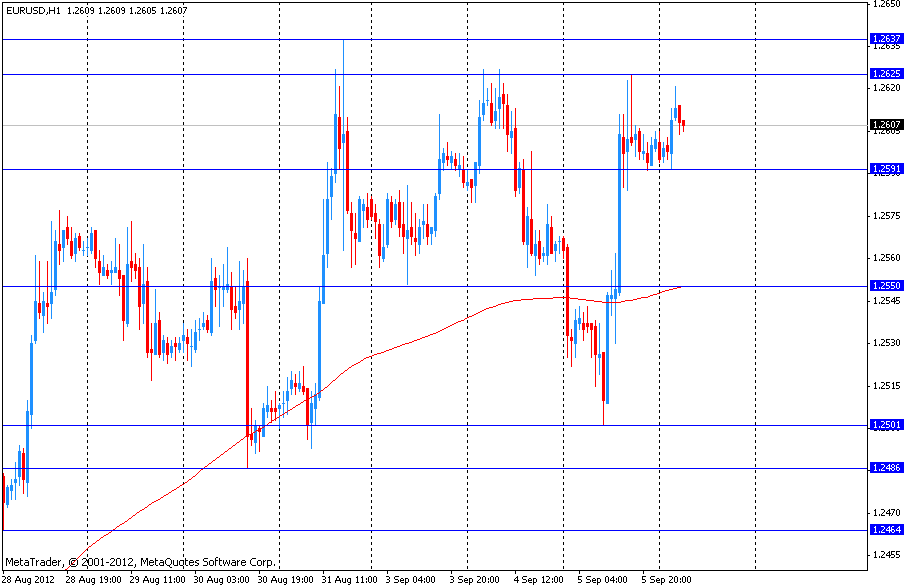
Task: Click the last red candle on chart
Action: pos(683,123)
